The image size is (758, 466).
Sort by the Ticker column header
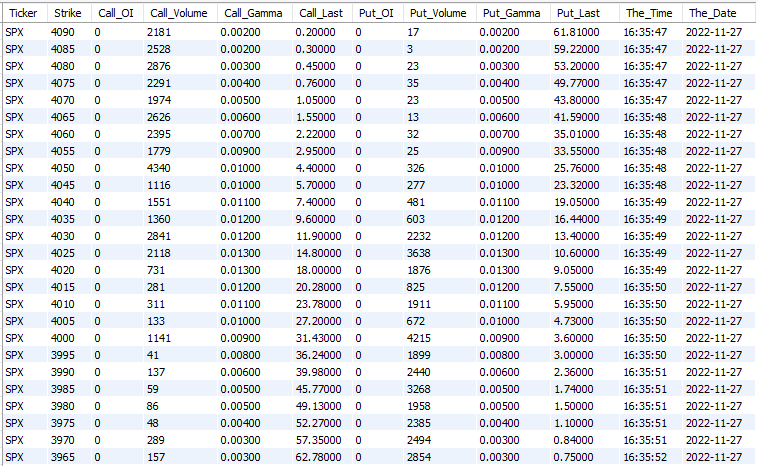tap(23, 13)
